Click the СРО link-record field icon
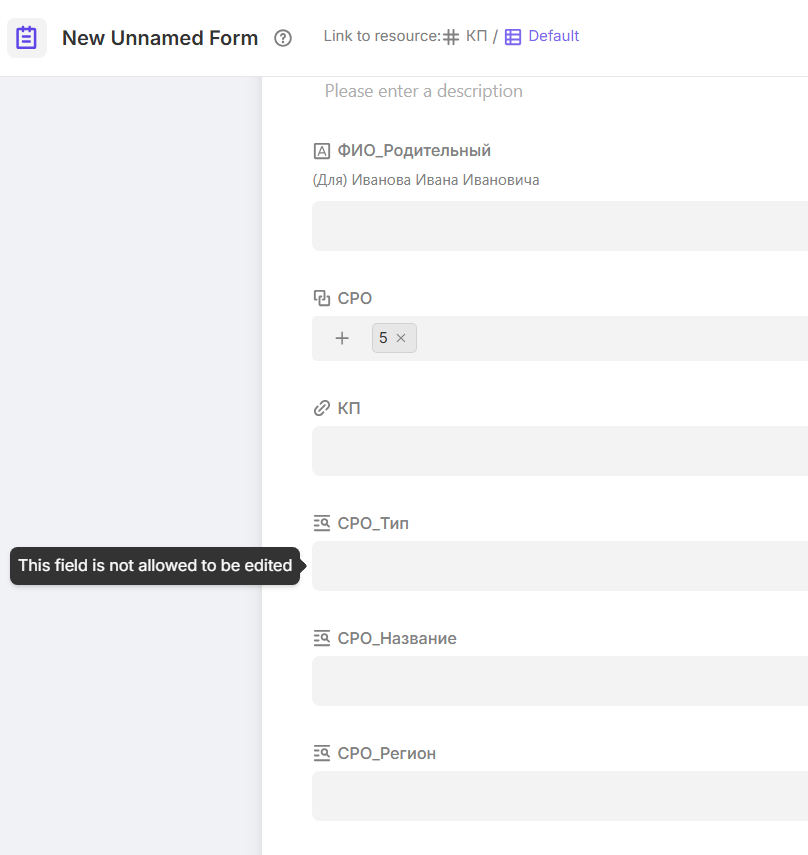The image size is (808, 855). tap(322, 298)
